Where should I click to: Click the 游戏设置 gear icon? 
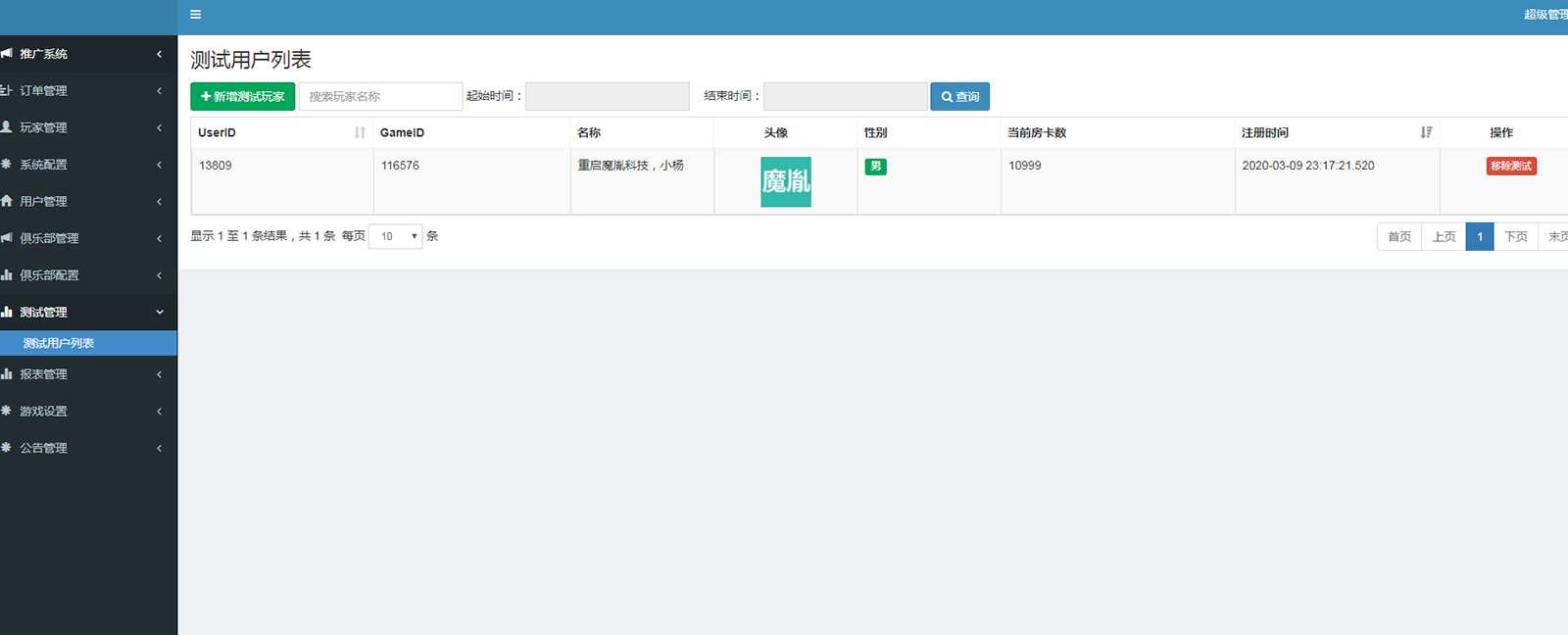tap(6, 412)
